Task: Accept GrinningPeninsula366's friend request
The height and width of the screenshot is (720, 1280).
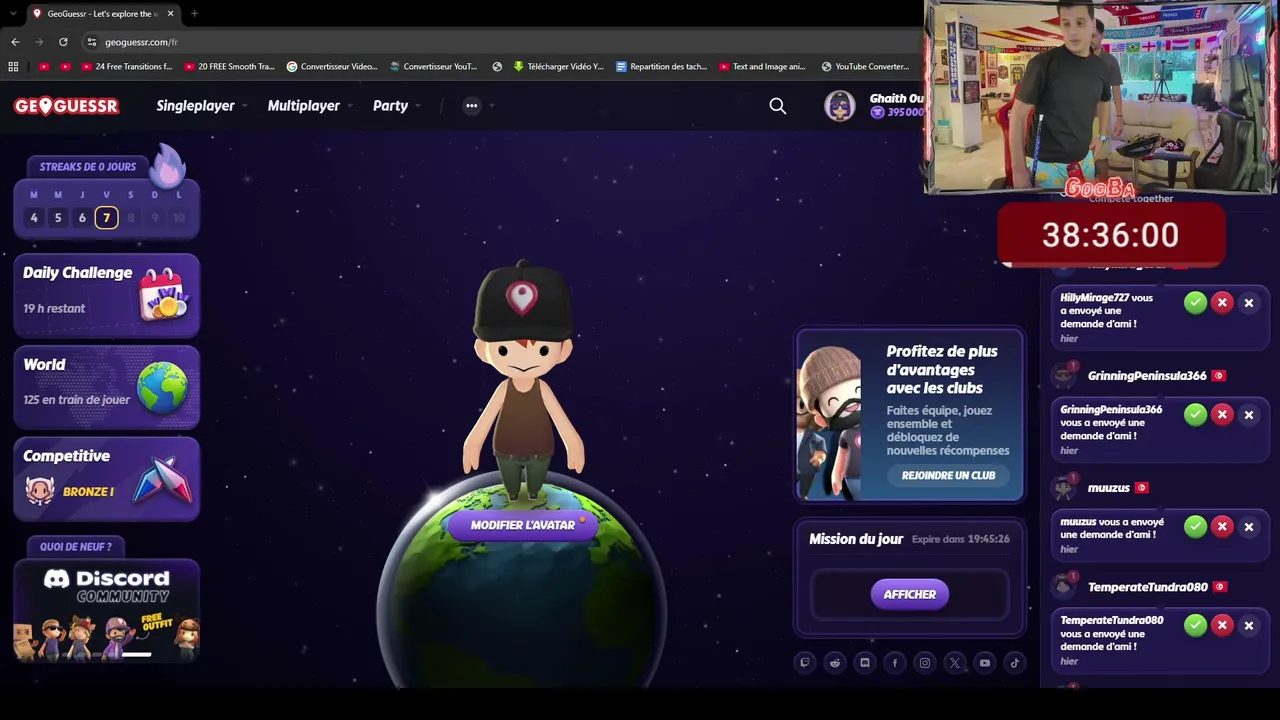Action: (x=1195, y=415)
